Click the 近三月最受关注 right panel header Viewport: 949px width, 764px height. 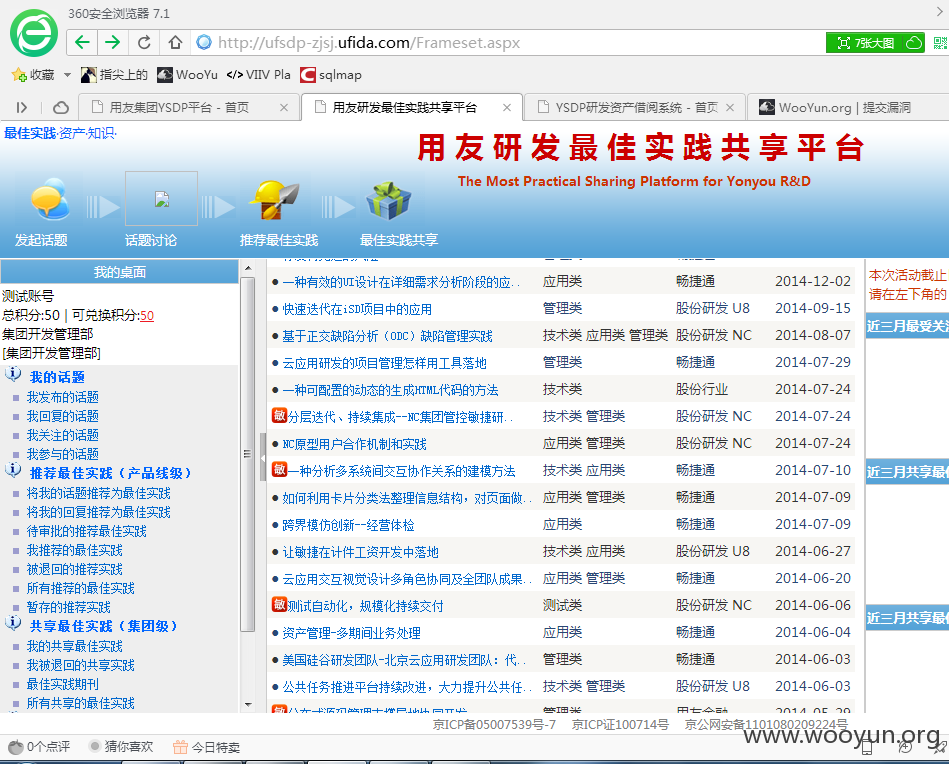coord(907,326)
